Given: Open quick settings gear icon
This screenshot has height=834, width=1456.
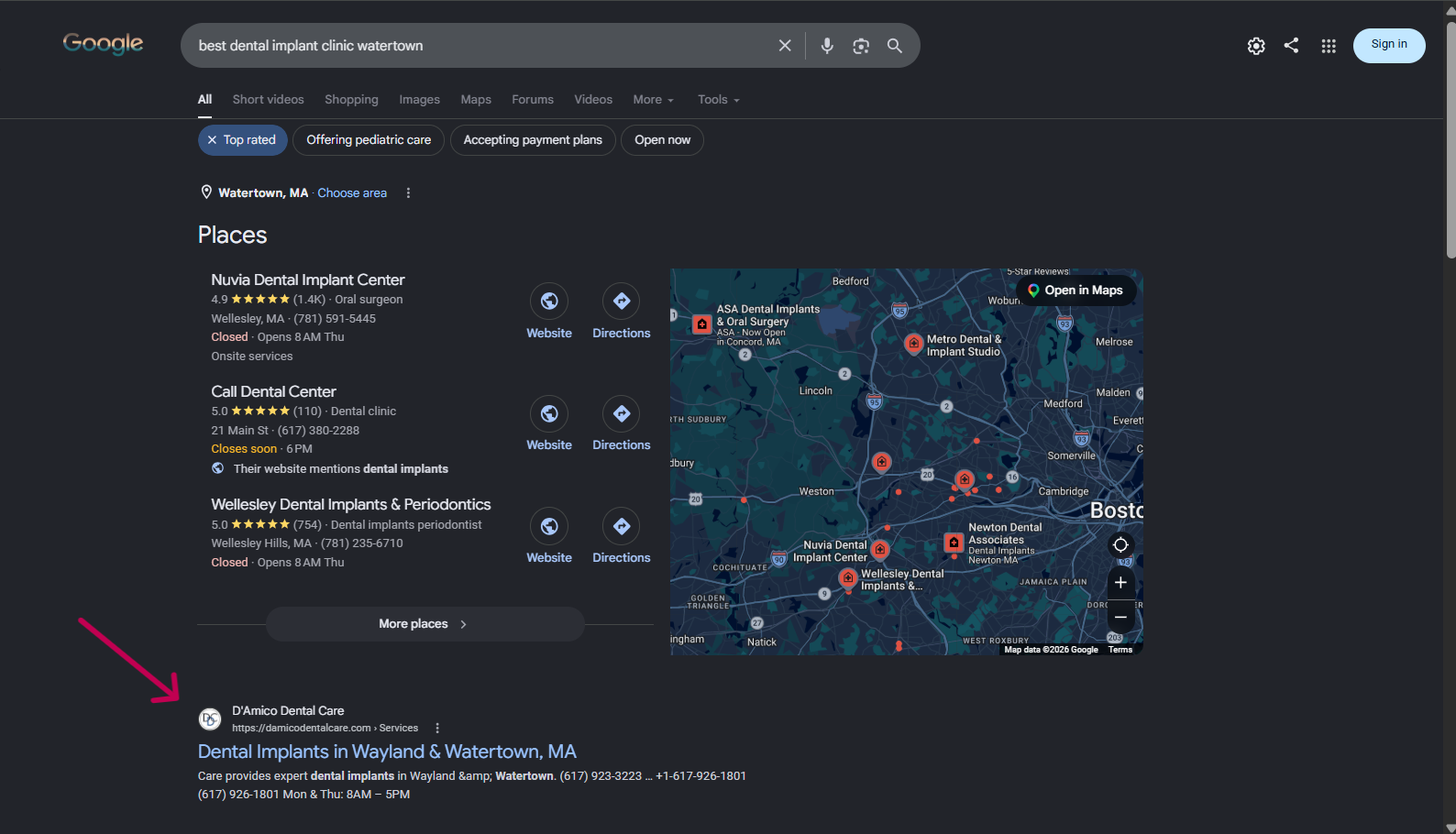Looking at the screenshot, I should (x=1256, y=46).
